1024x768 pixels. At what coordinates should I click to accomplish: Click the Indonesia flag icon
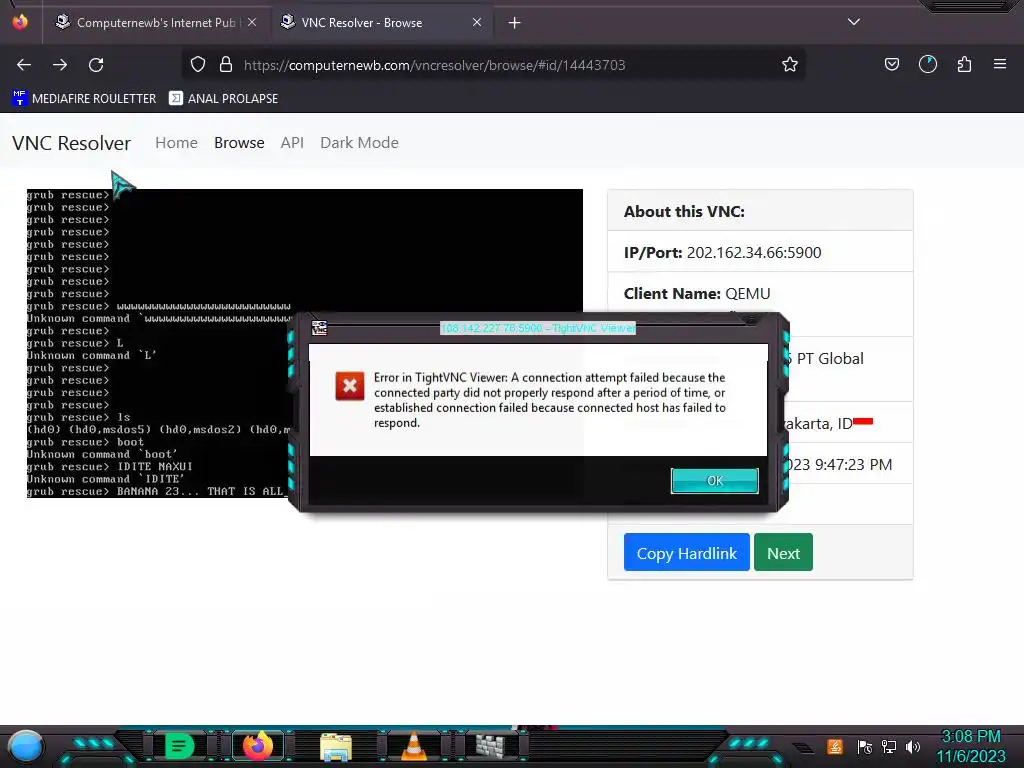[x=863, y=421]
